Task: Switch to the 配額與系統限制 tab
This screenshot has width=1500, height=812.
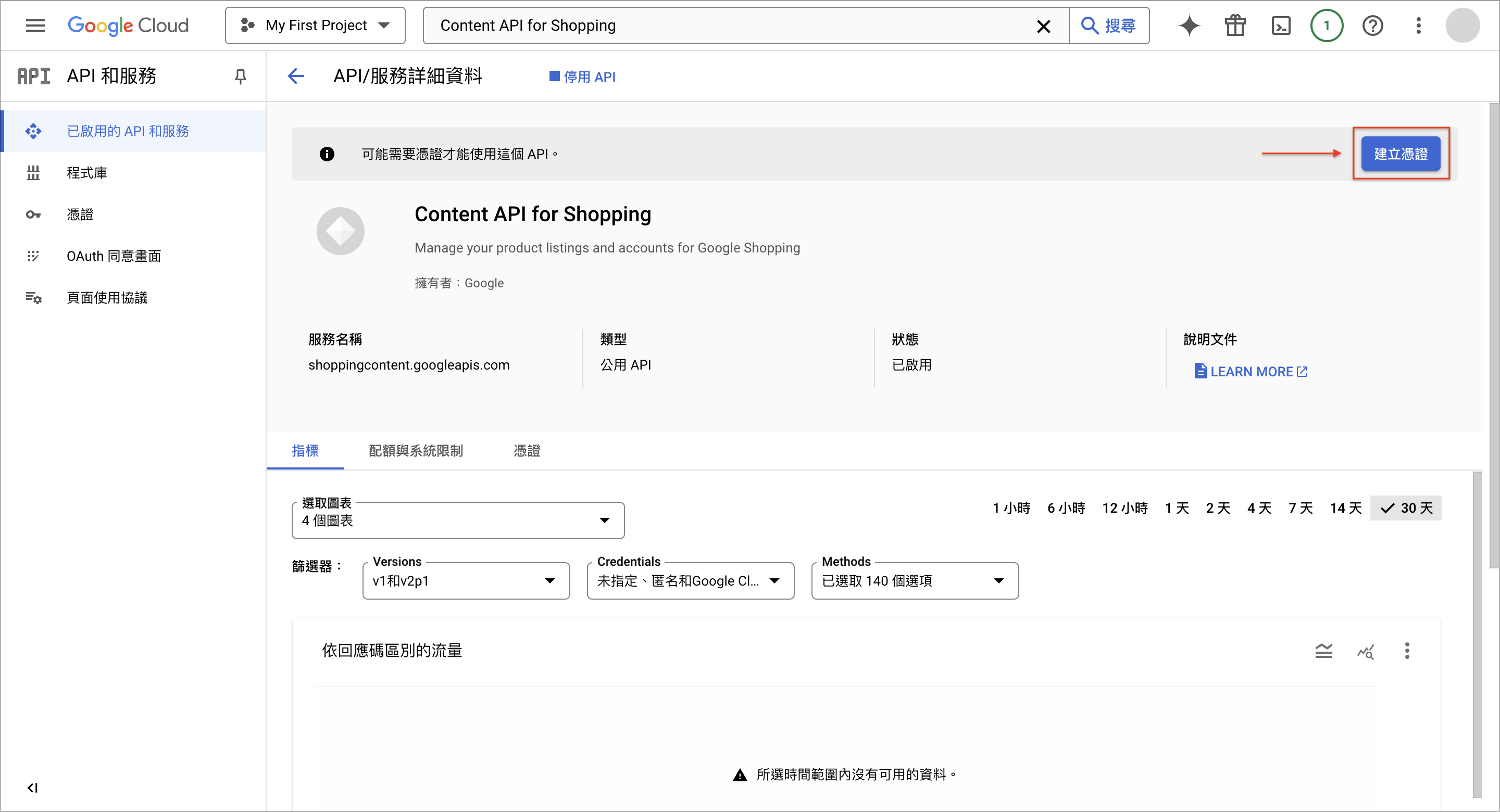Action: point(416,451)
